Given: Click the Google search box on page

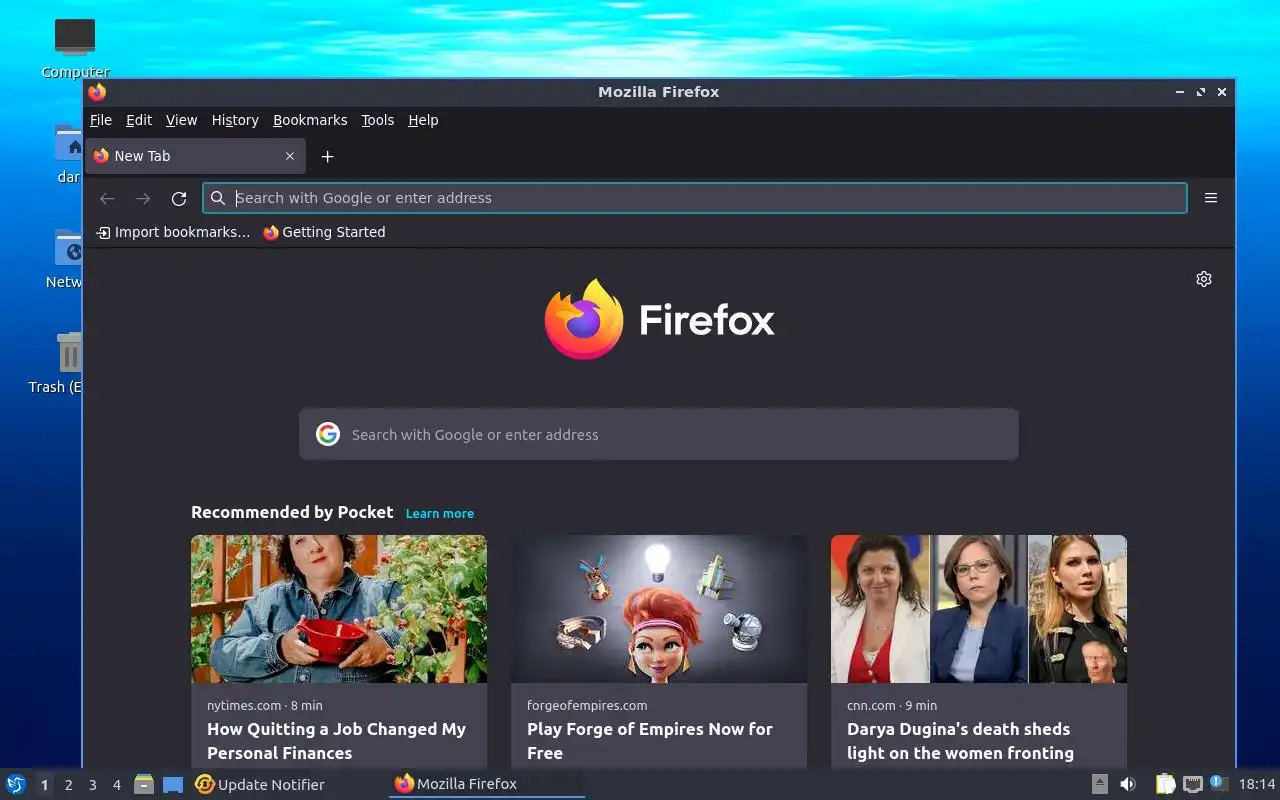Looking at the screenshot, I should [x=659, y=434].
